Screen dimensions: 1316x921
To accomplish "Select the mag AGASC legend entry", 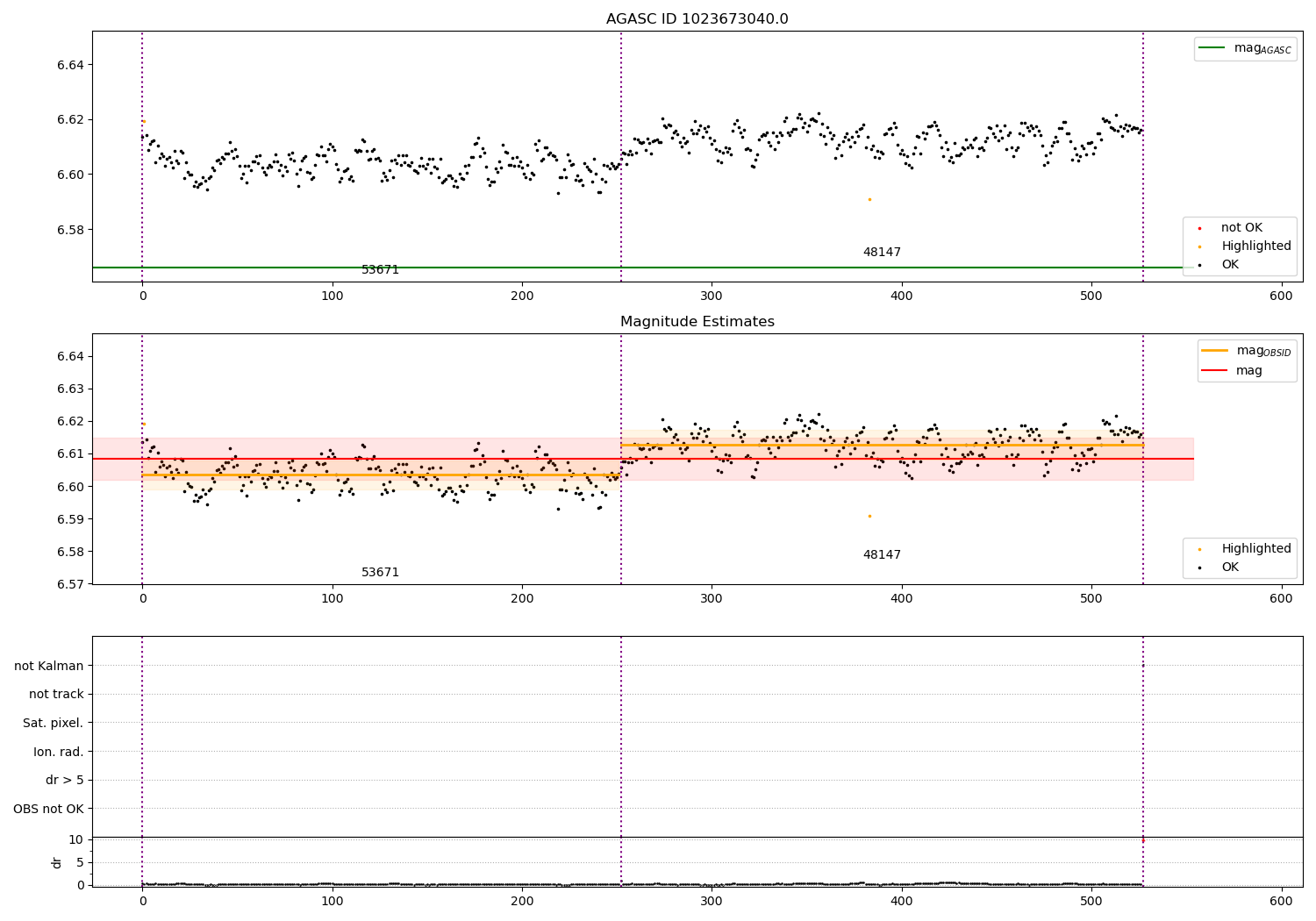I will point(1245,48).
